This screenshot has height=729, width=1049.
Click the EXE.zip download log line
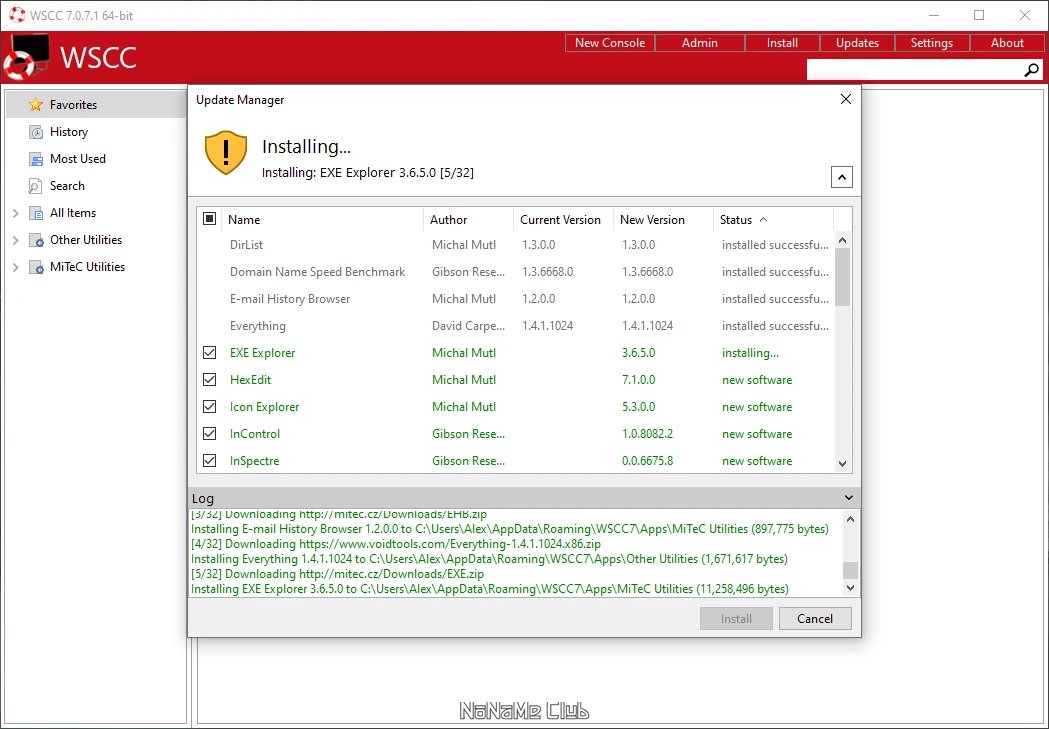click(337, 574)
